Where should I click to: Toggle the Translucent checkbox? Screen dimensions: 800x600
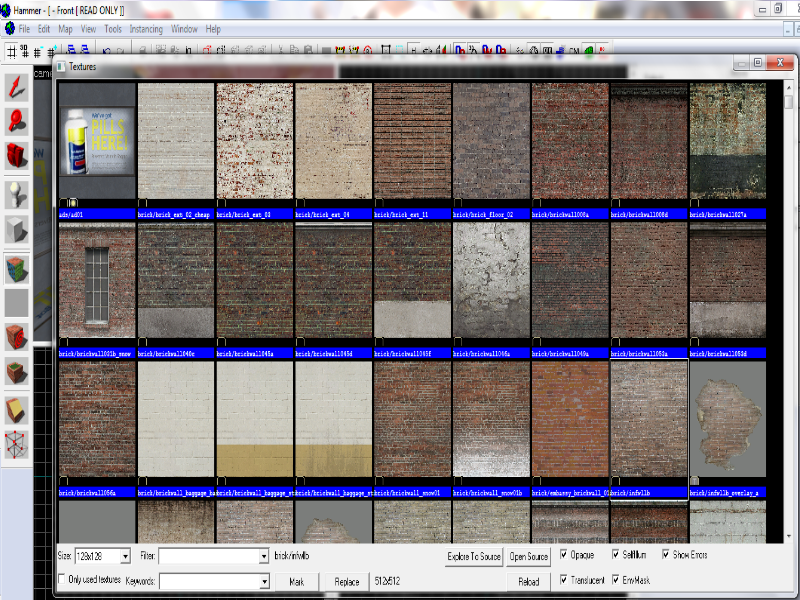[x=563, y=580]
